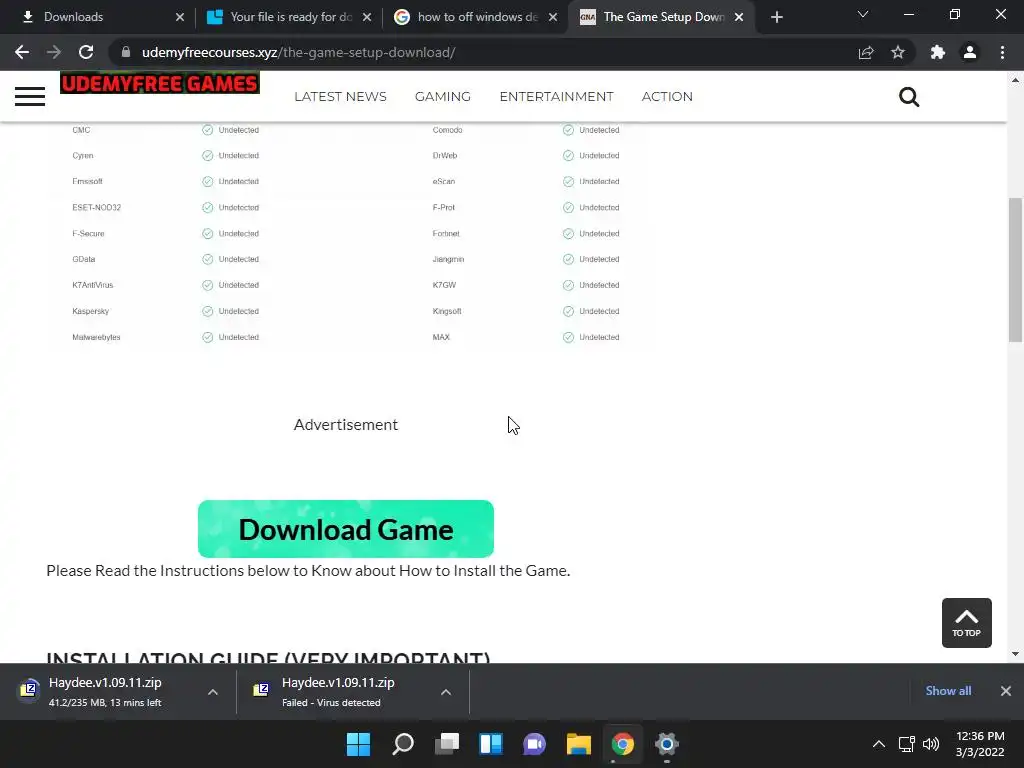Click the browser forward arrow
1024x768 pixels.
(54, 52)
